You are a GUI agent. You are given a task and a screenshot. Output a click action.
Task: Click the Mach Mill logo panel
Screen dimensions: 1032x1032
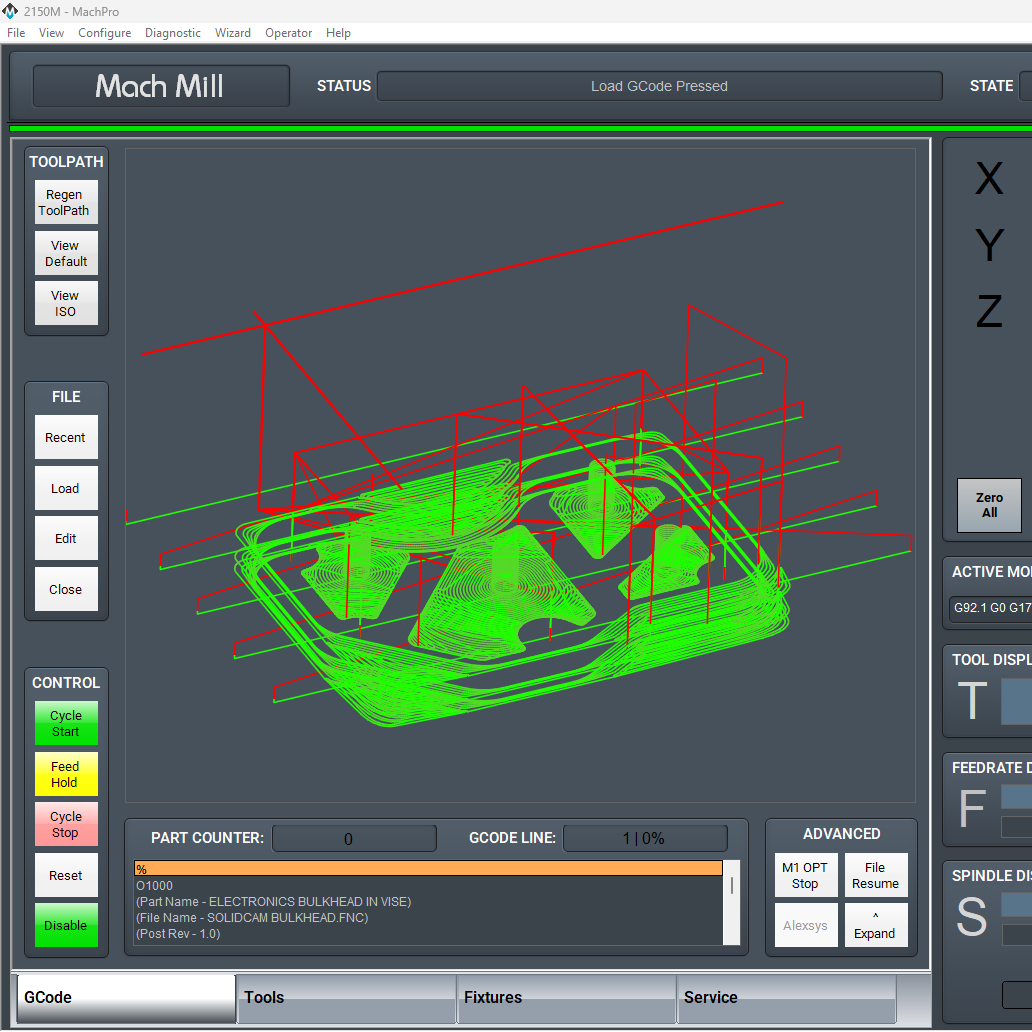(161, 86)
